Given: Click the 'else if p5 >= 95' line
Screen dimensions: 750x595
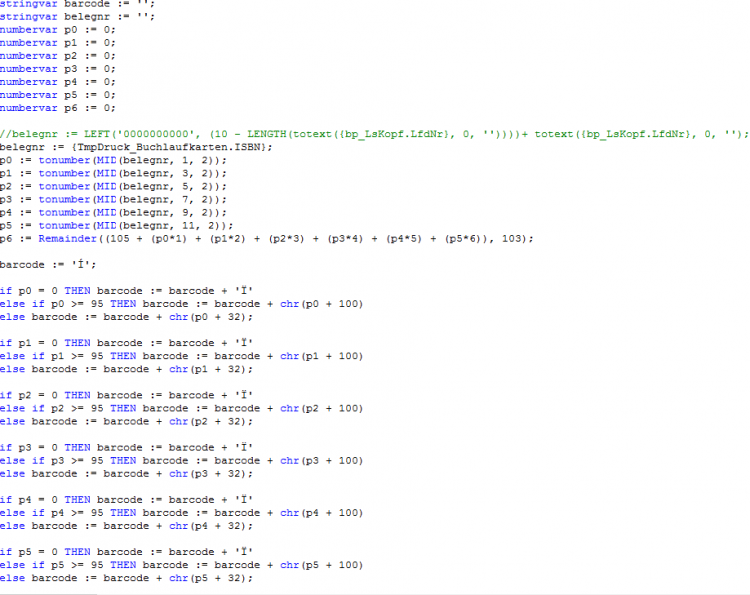Looking at the screenshot, I should pos(182,565).
